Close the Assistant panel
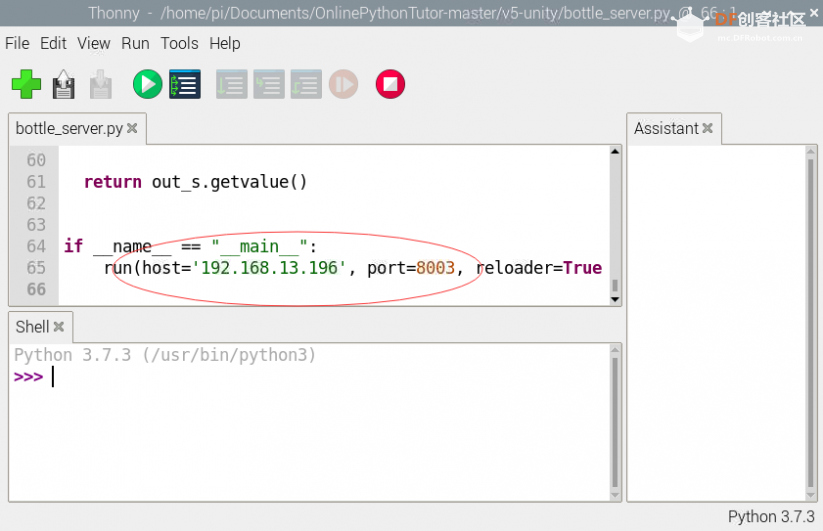 pos(708,128)
